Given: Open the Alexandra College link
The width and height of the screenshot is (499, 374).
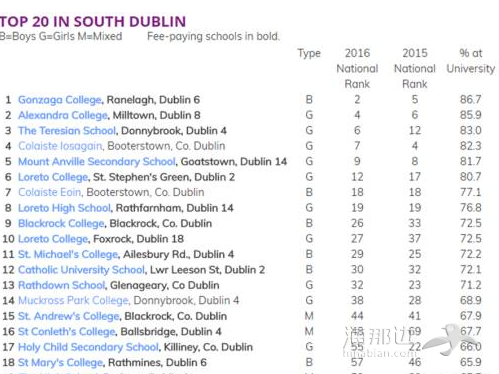Looking at the screenshot, I should (63, 115).
